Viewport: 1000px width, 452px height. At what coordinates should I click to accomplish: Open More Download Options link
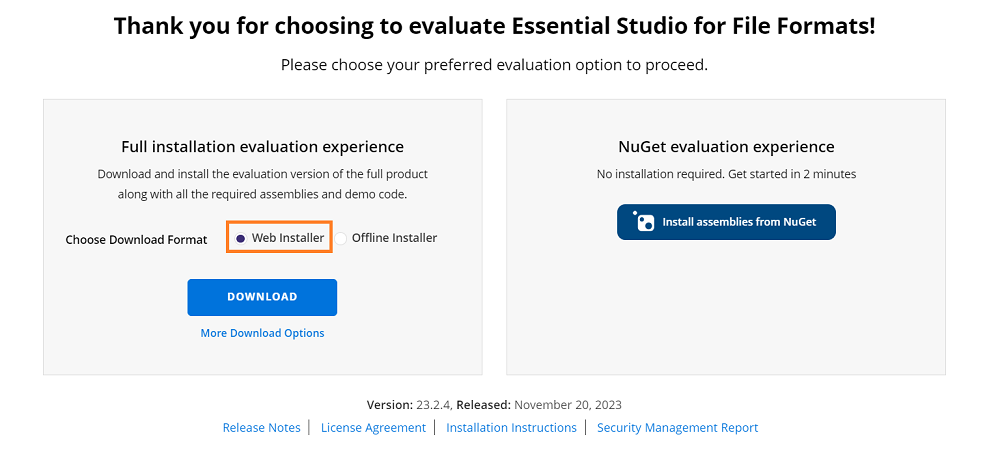(x=262, y=333)
